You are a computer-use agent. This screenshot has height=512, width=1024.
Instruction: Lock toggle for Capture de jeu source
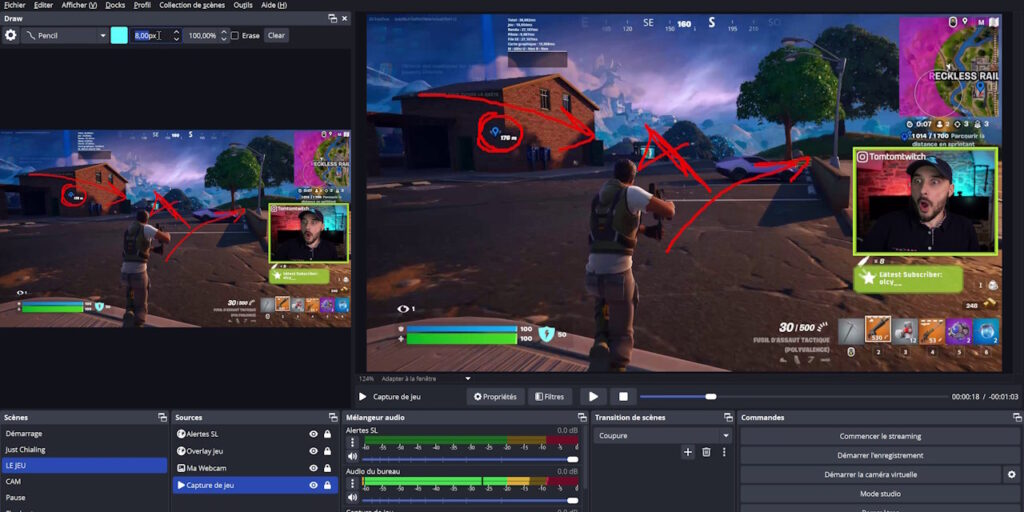[327, 485]
